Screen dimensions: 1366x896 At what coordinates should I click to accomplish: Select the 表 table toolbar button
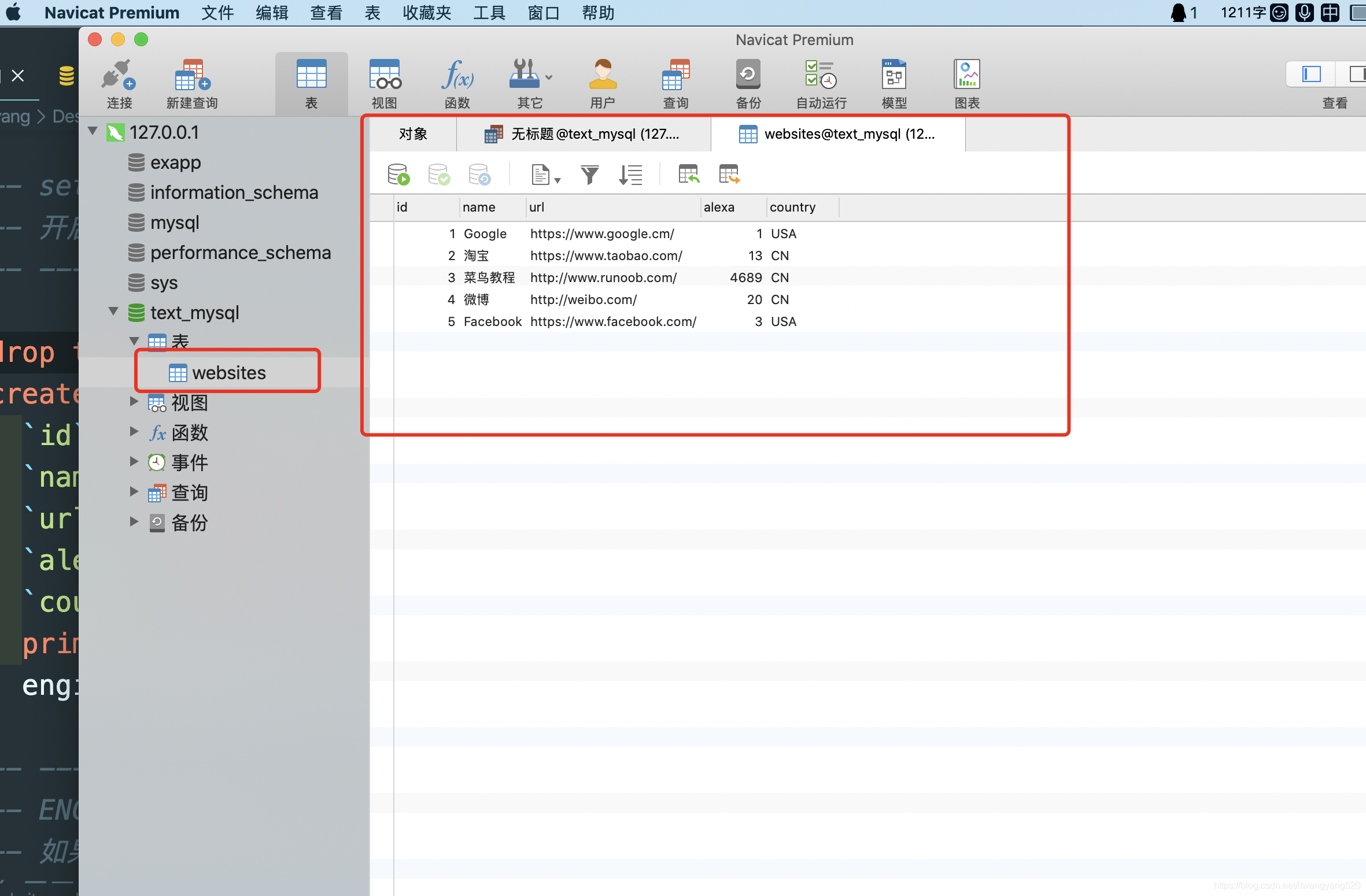311,84
